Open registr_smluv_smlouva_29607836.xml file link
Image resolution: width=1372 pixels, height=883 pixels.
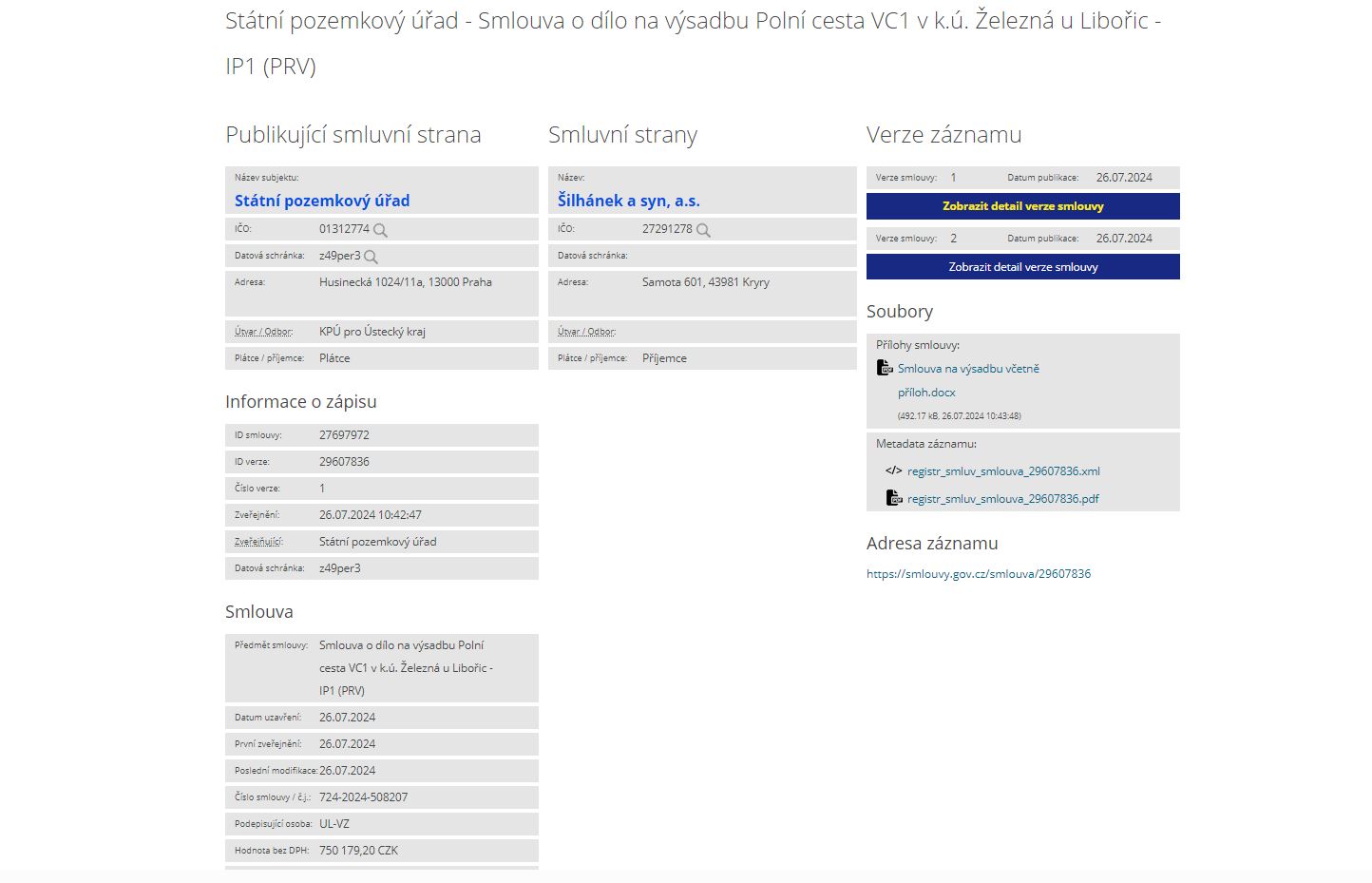click(1003, 471)
